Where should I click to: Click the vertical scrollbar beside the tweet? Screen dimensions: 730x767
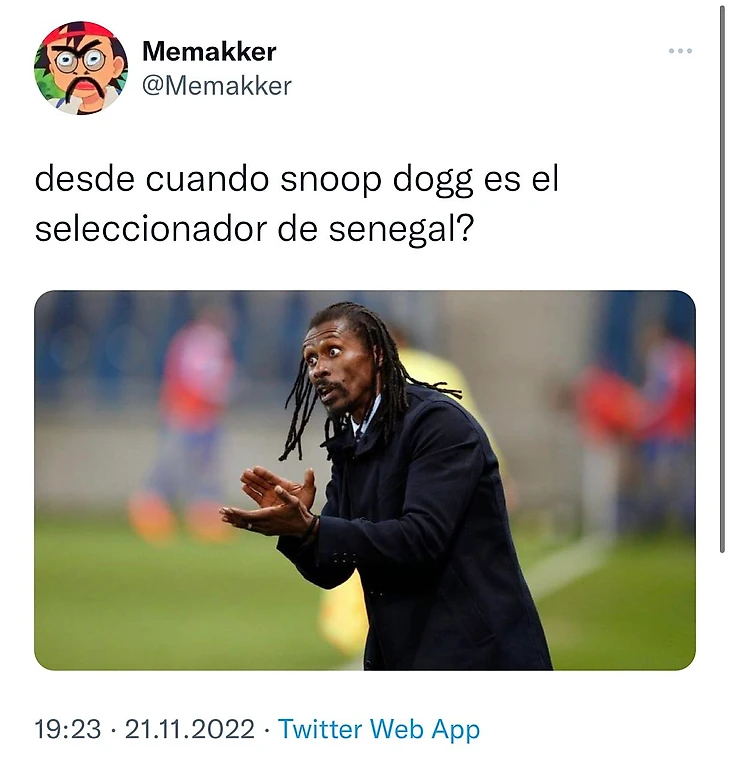click(722, 279)
